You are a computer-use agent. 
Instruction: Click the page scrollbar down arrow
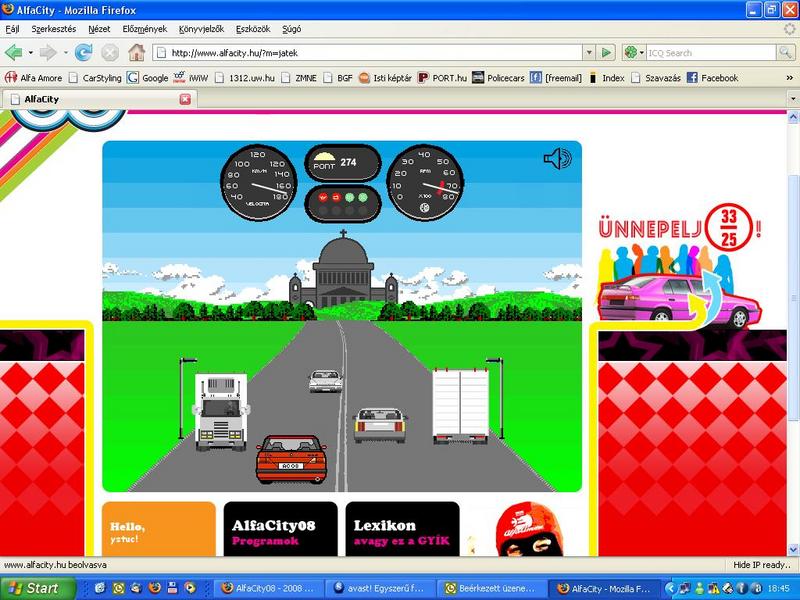click(x=793, y=549)
